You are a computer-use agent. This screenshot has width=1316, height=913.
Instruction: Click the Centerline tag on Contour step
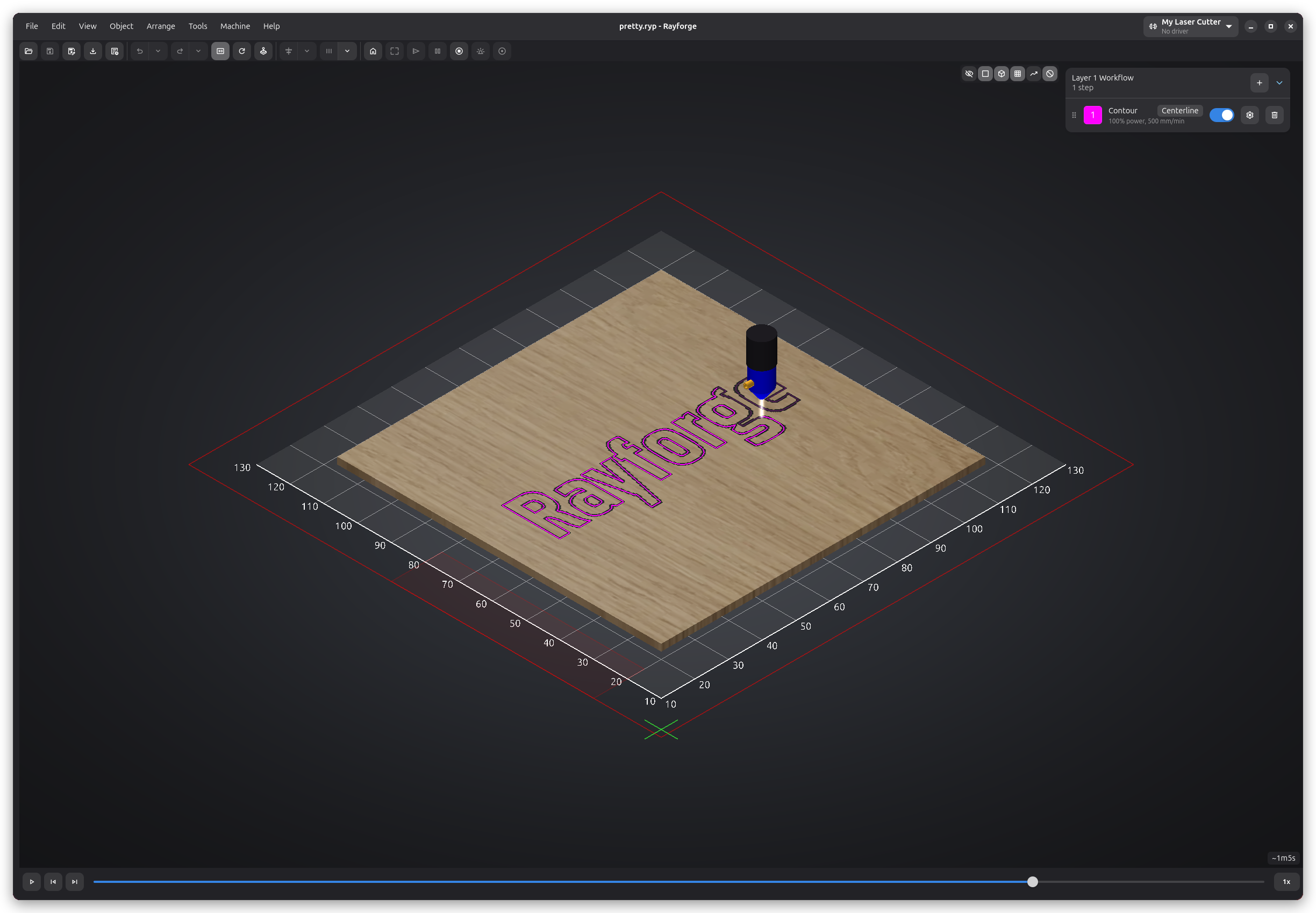click(1179, 110)
